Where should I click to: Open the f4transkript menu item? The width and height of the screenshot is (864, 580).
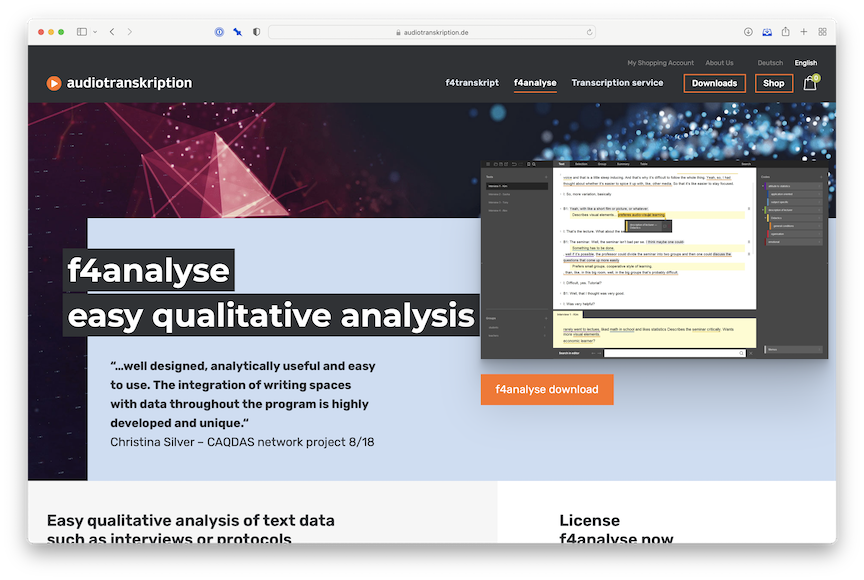coord(472,83)
